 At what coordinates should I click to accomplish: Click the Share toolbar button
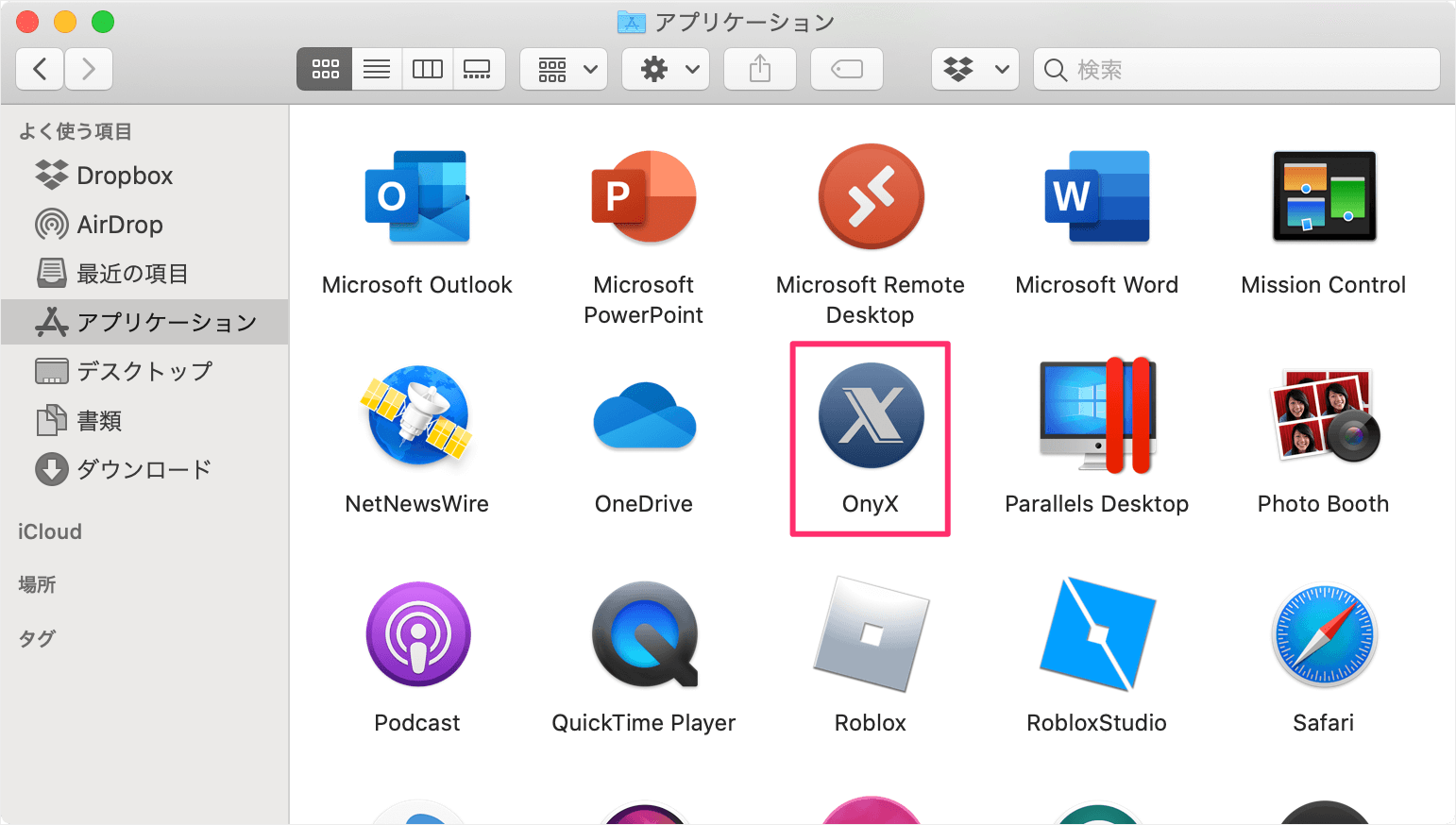point(760,69)
